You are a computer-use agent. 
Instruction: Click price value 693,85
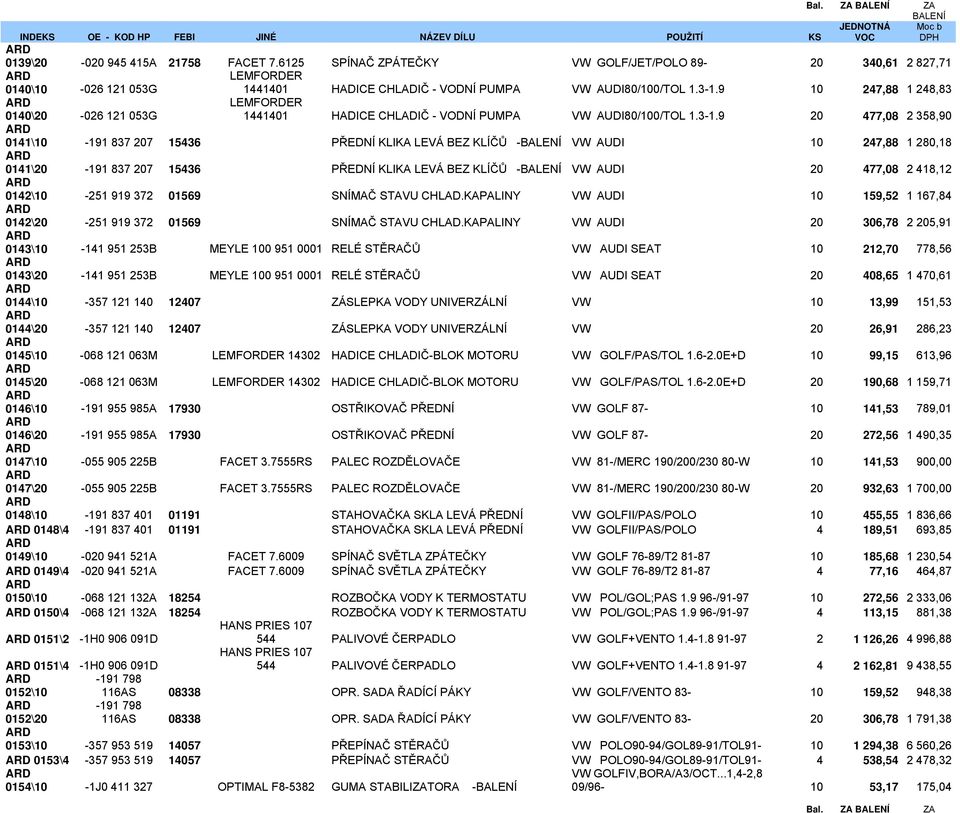tap(934, 530)
